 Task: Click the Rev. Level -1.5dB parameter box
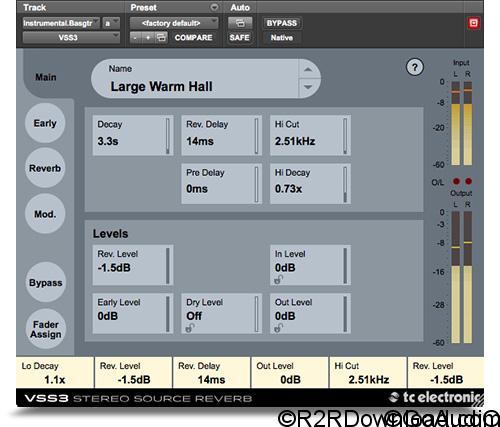[133, 265]
